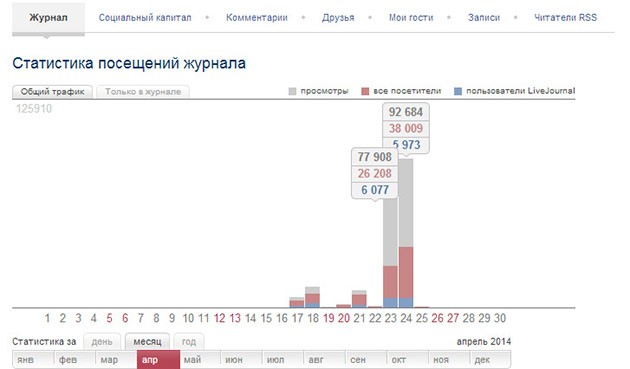
Task: Click the day label 26
Action: click(x=437, y=318)
